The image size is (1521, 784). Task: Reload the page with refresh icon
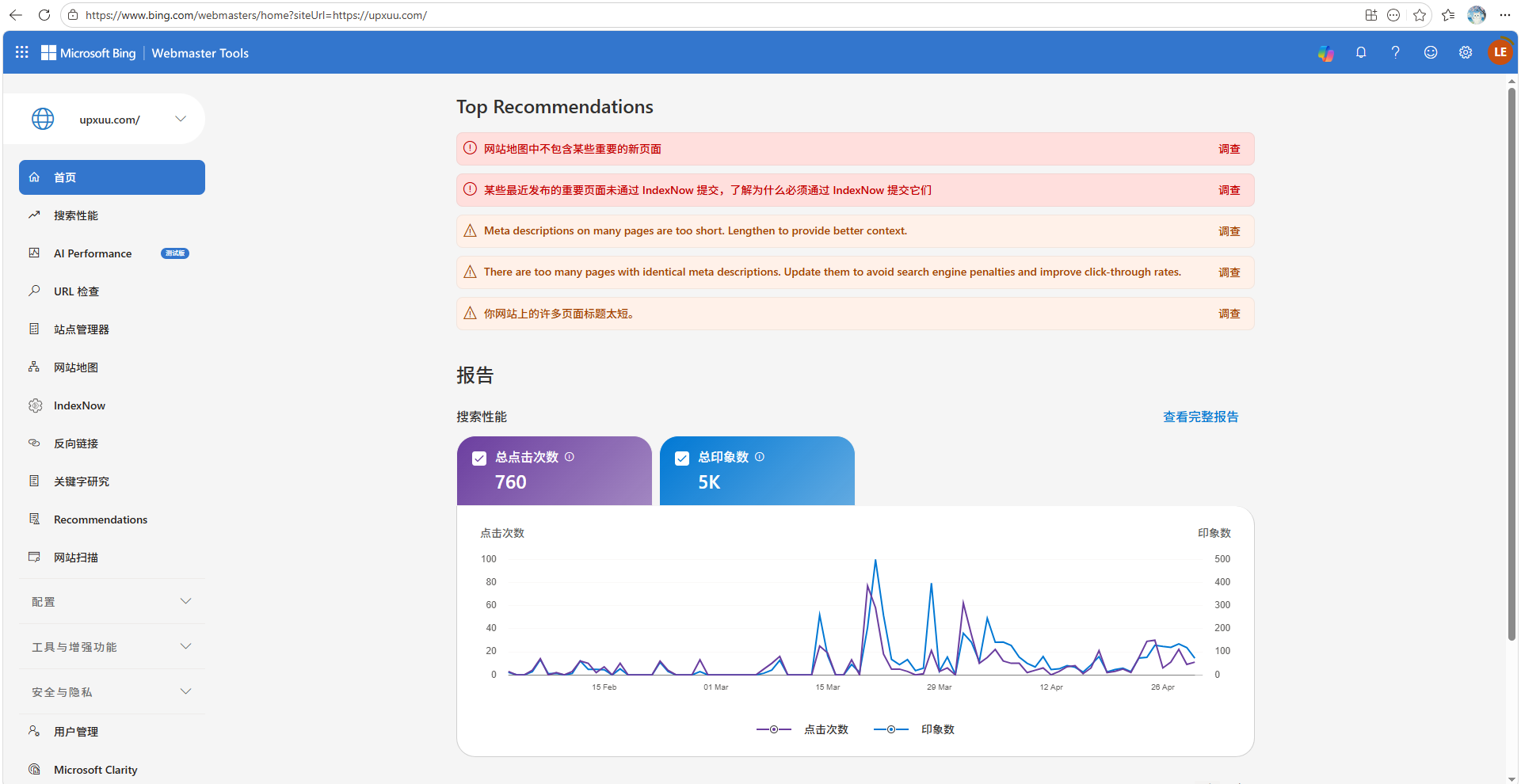(x=44, y=15)
